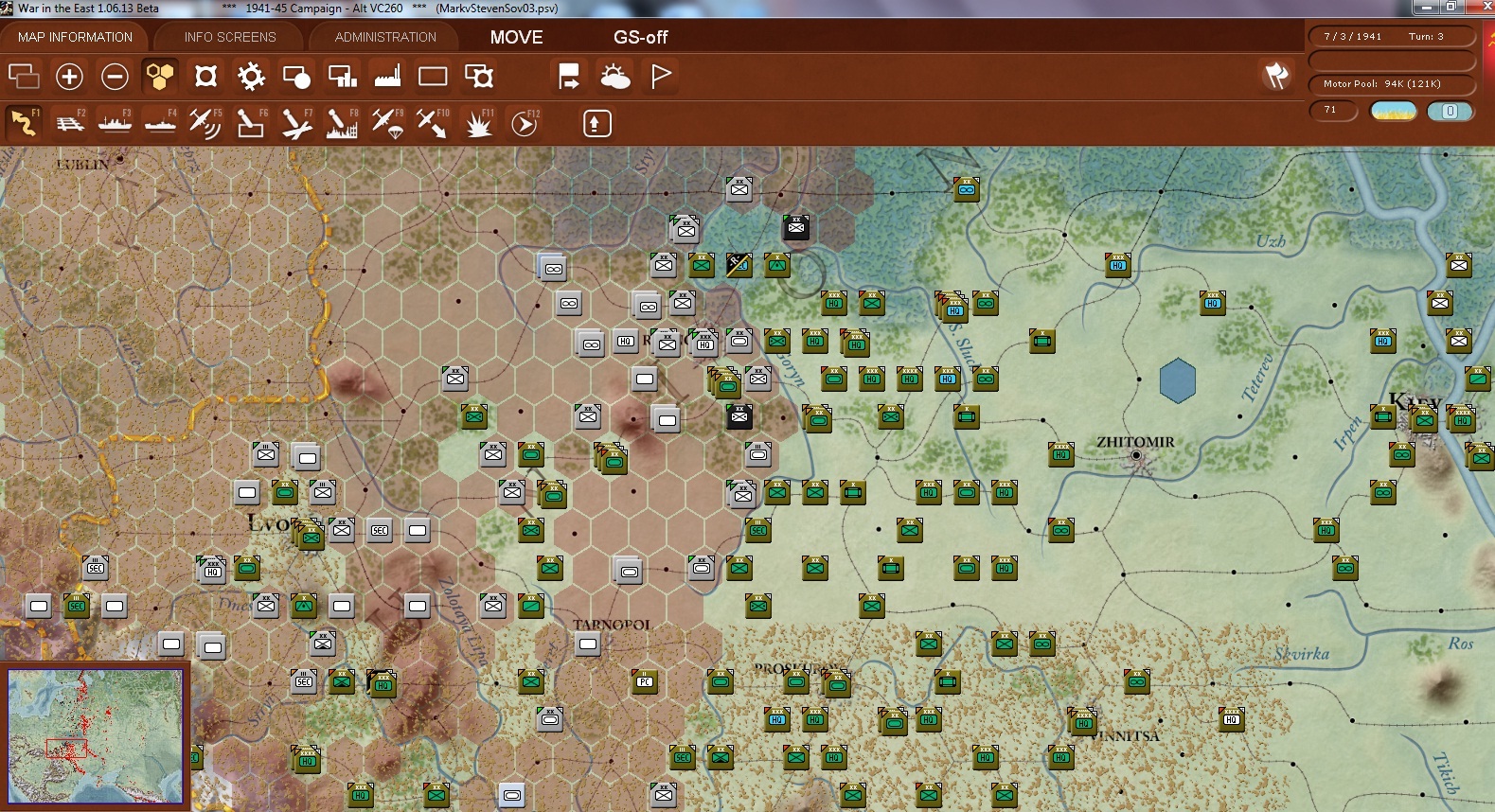1495x812 pixels.
Task: Select the blue hexagon near Zhitomir
Action: [x=1178, y=380]
